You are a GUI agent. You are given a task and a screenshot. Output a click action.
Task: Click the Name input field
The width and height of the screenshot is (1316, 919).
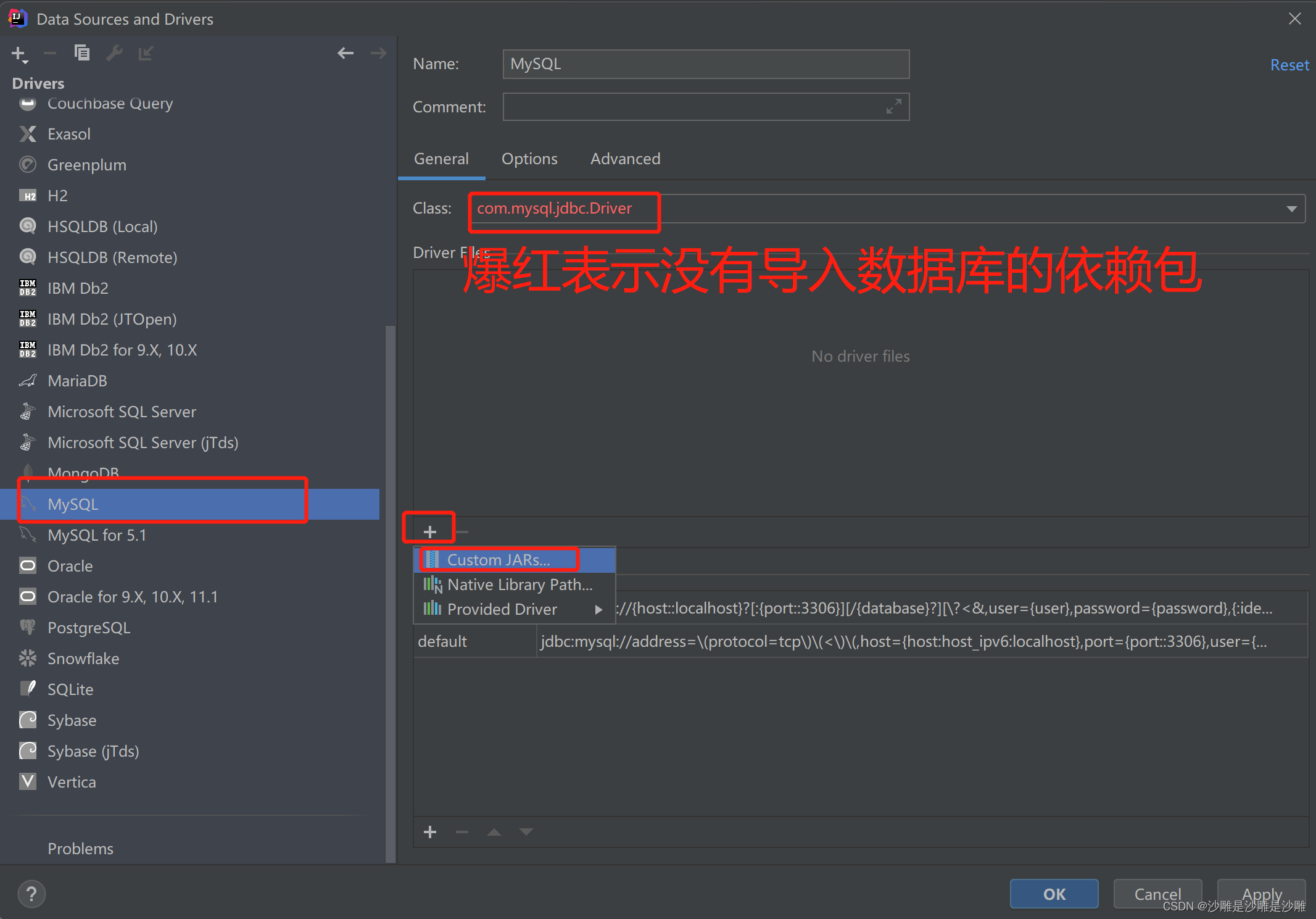tap(706, 64)
